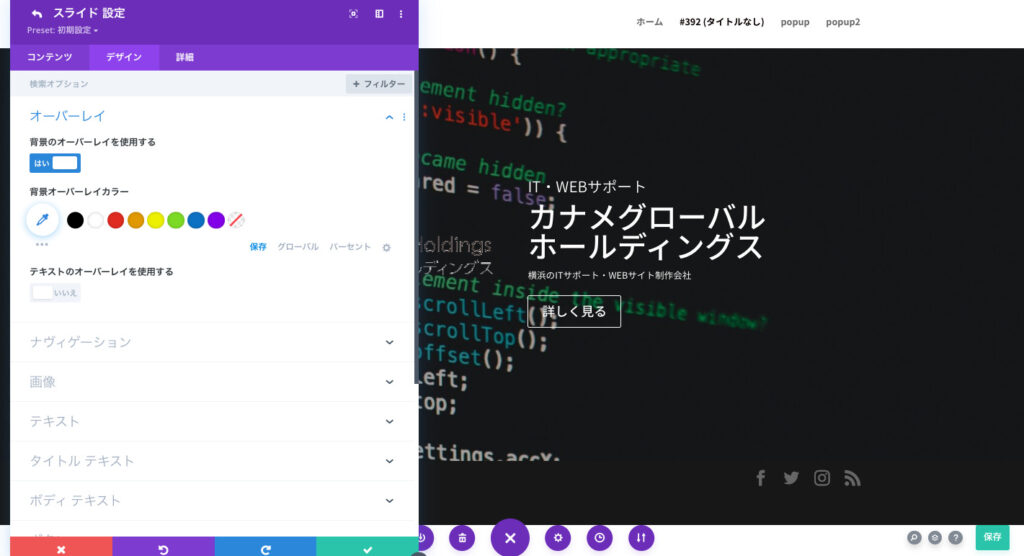This screenshot has height=556, width=1024.
Task: Open the ホーム menu item
Action: pos(649,22)
